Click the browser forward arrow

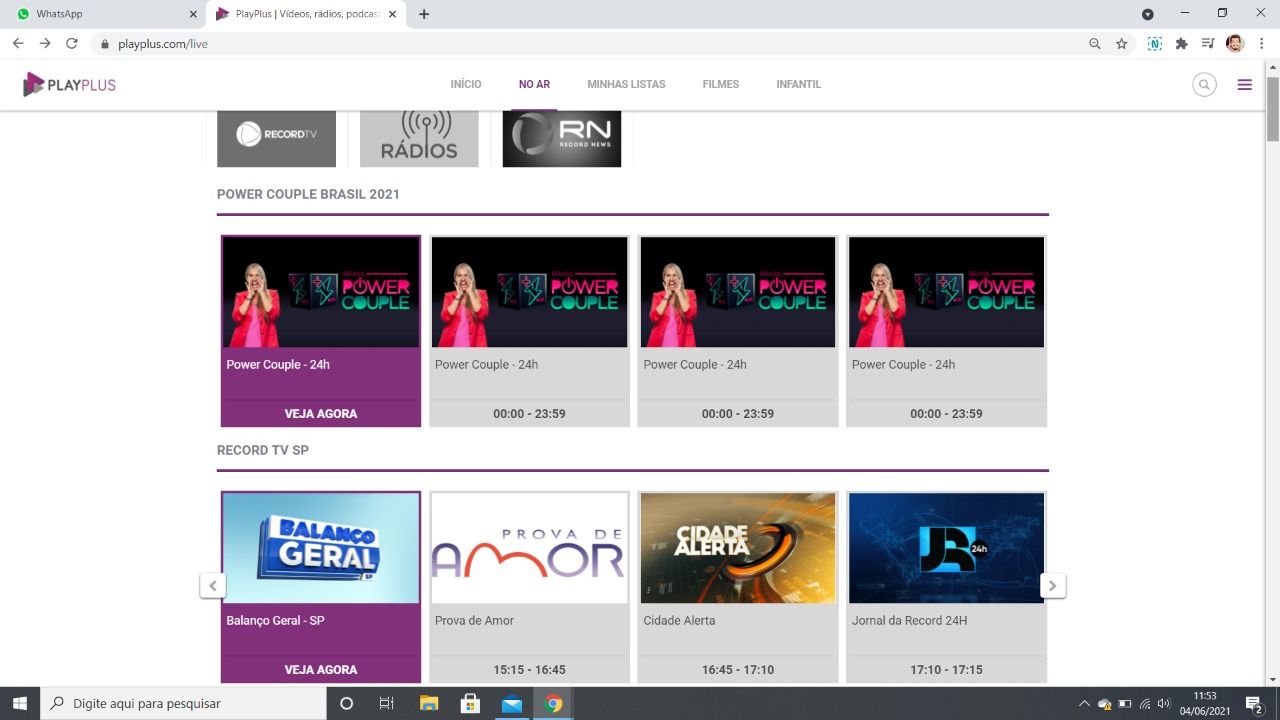45,44
